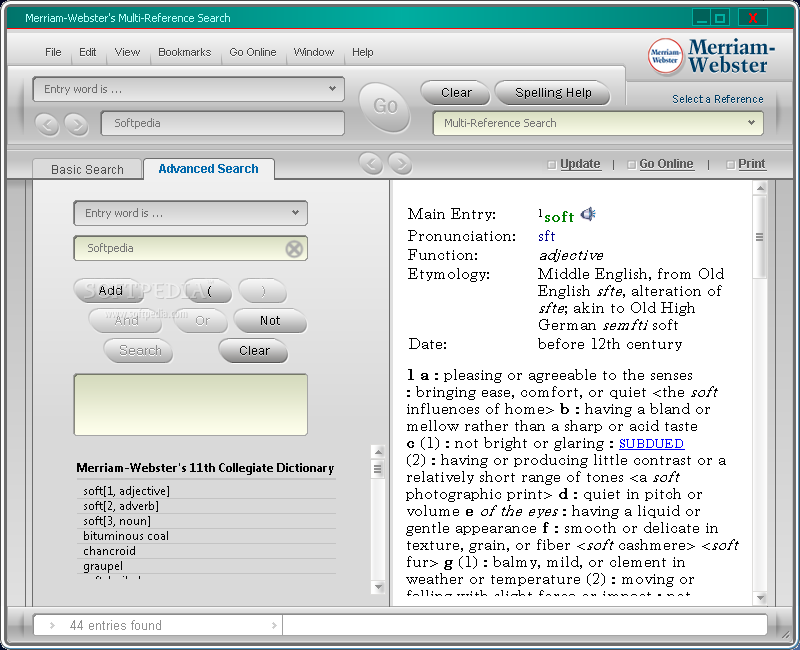This screenshot has width=800, height=650.
Task: Click the Select a Reference label
Action: 717,99
